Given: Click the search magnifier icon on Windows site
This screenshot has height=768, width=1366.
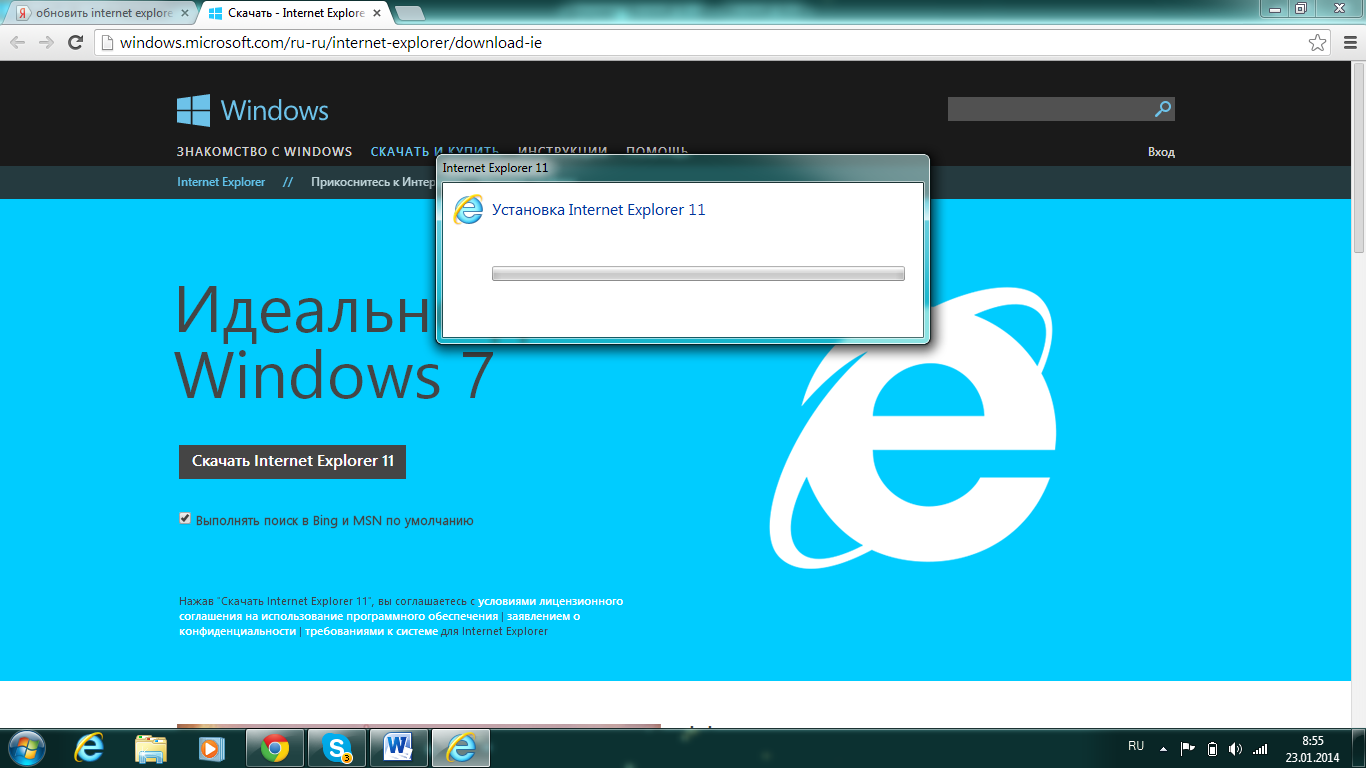Looking at the screenshot, I should pyautogui.click(x=1163, y=109).
